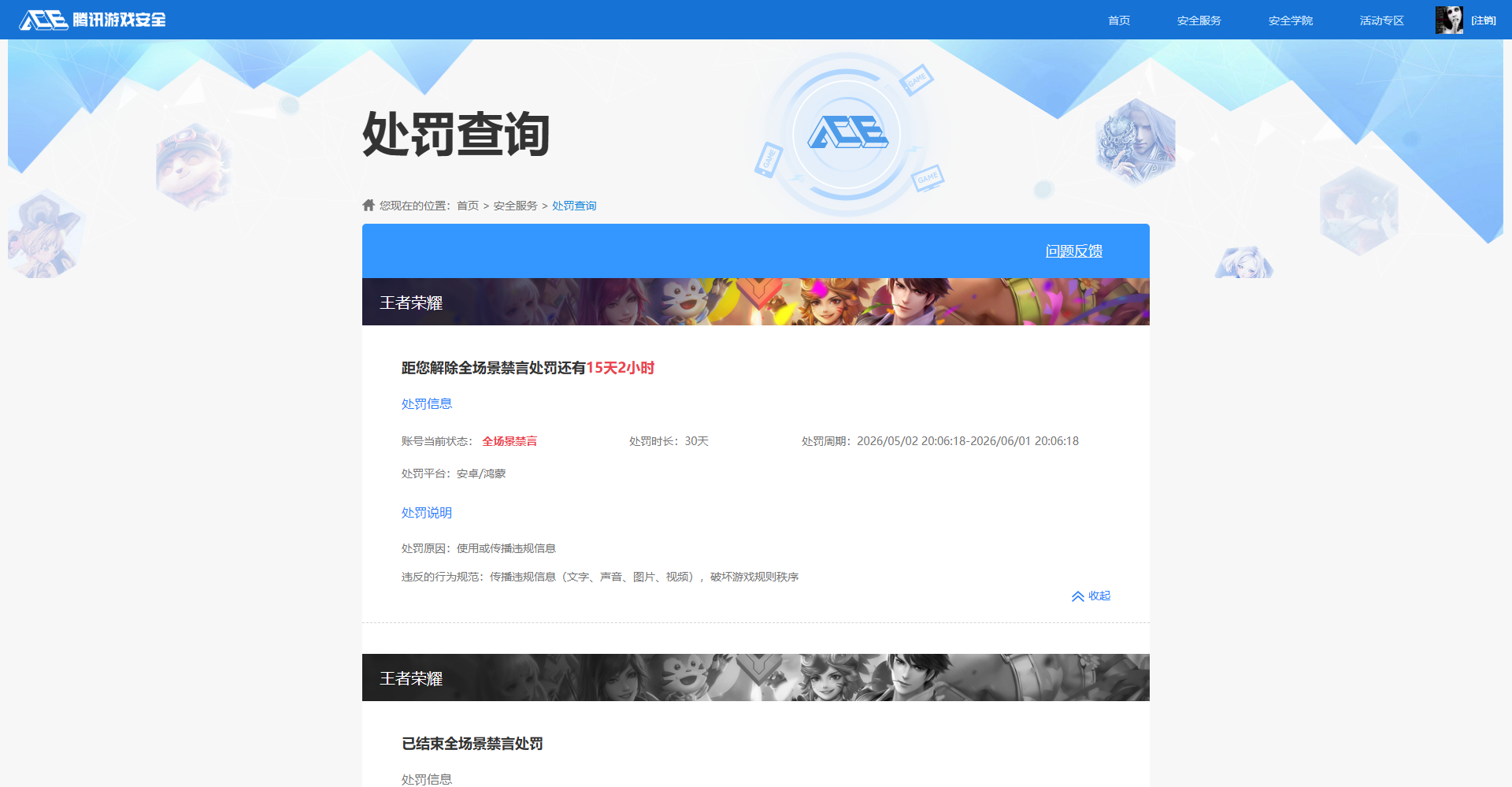Click the remaining time text 15天2小时

click(x=621, y=368)
